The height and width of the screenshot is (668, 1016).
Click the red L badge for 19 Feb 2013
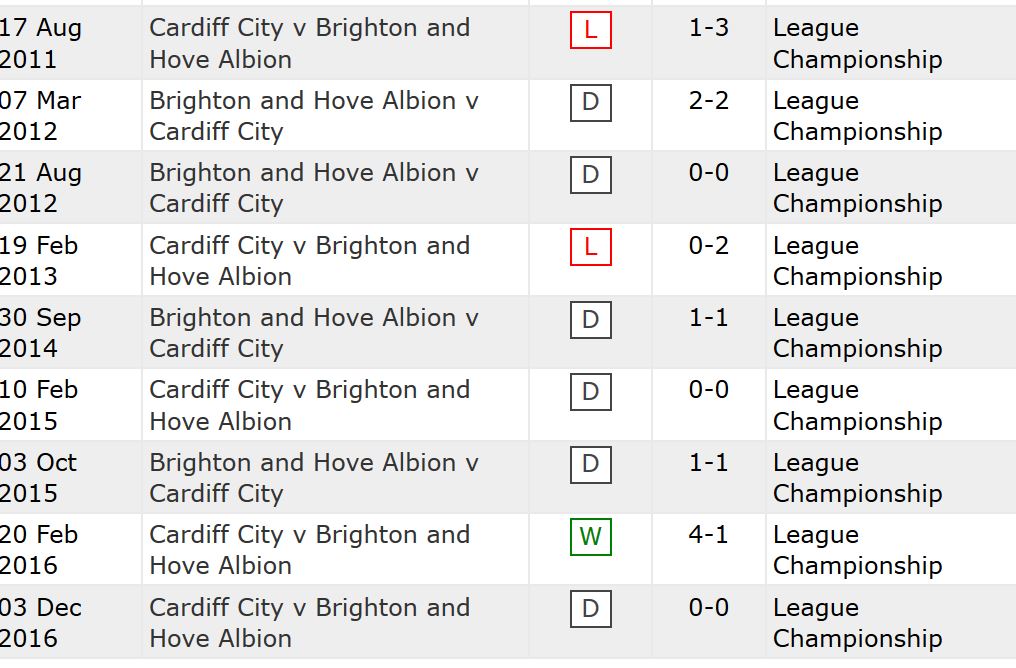(590, 247)
